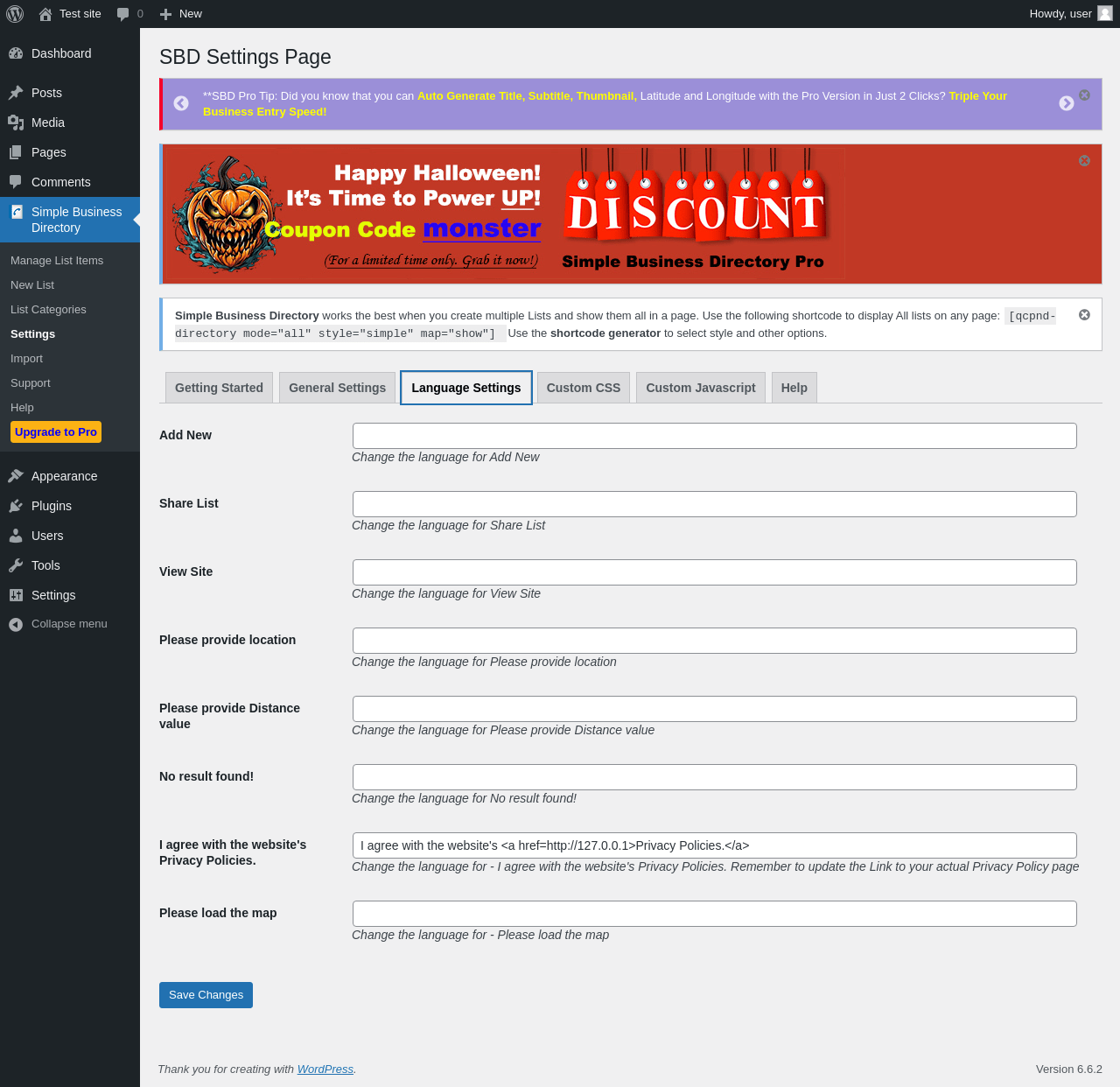Click Howdy, user account text
This screenshot has height=1087, width=1120.
coord(1060,14)
